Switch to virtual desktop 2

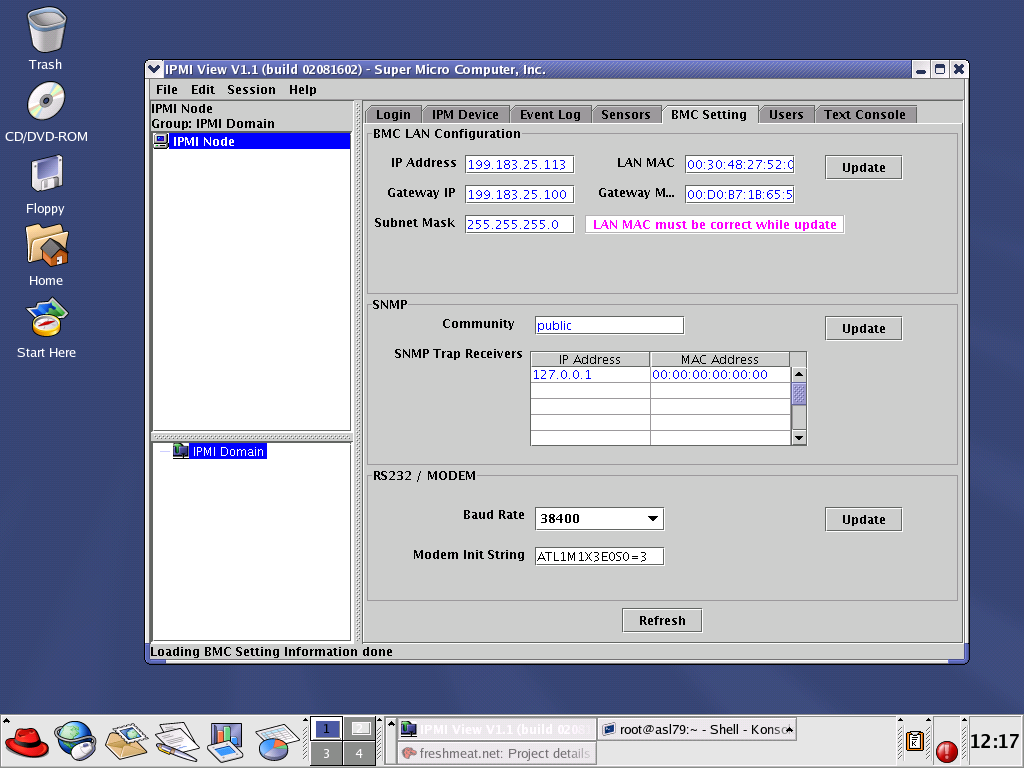[x=360, y=729]
